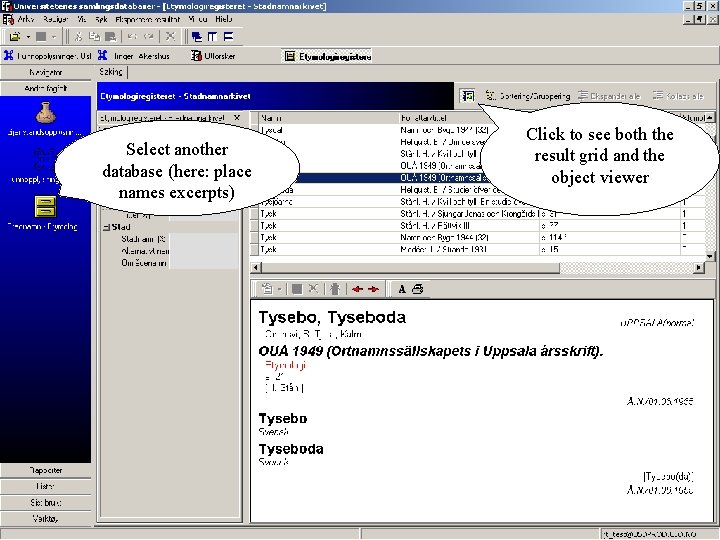Click the Andre fagfelt panel header

[x=45, y=88]
